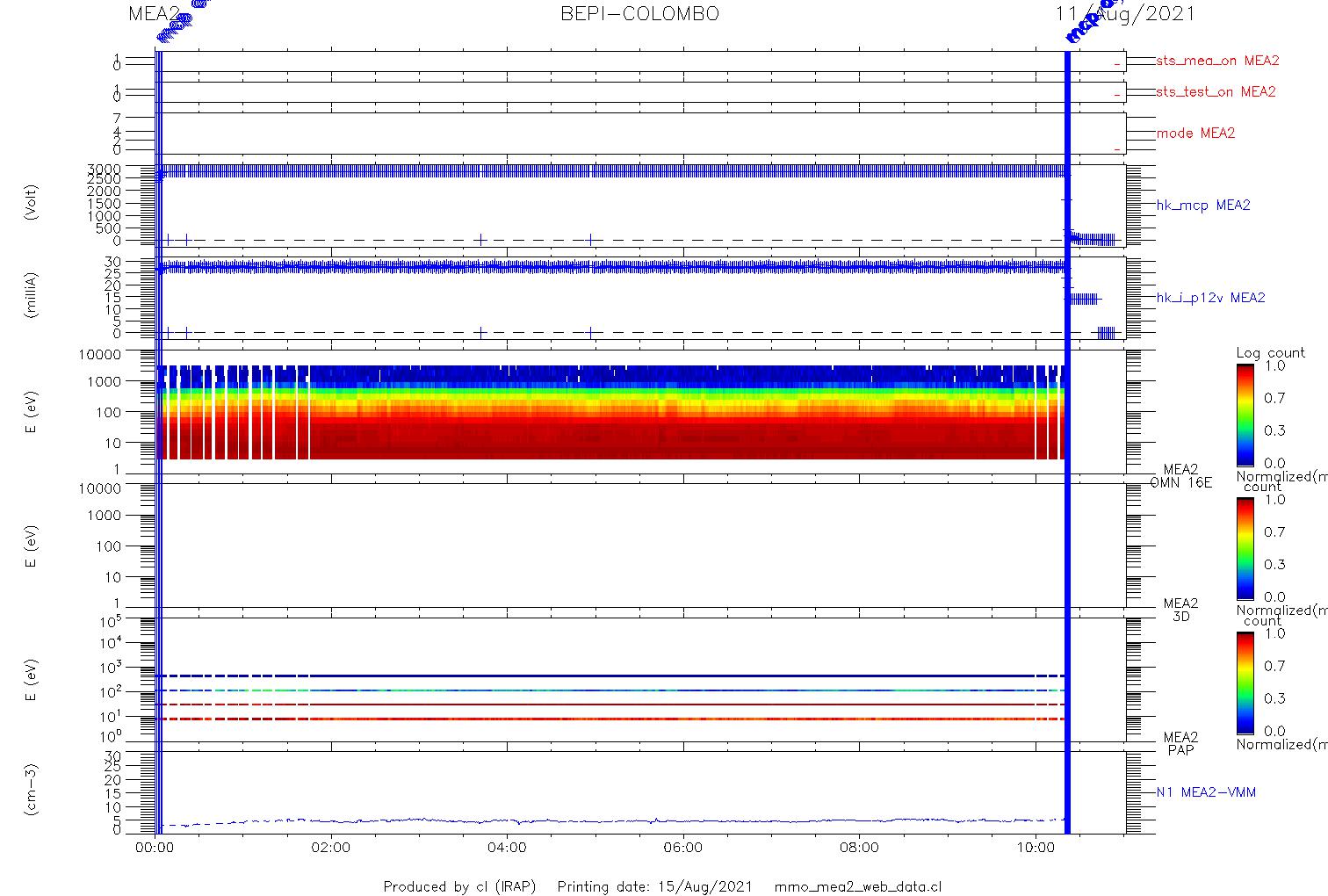
Task: Click the E (eV) label of the OMN spectrogram
Action: click(x=32, y=414)
